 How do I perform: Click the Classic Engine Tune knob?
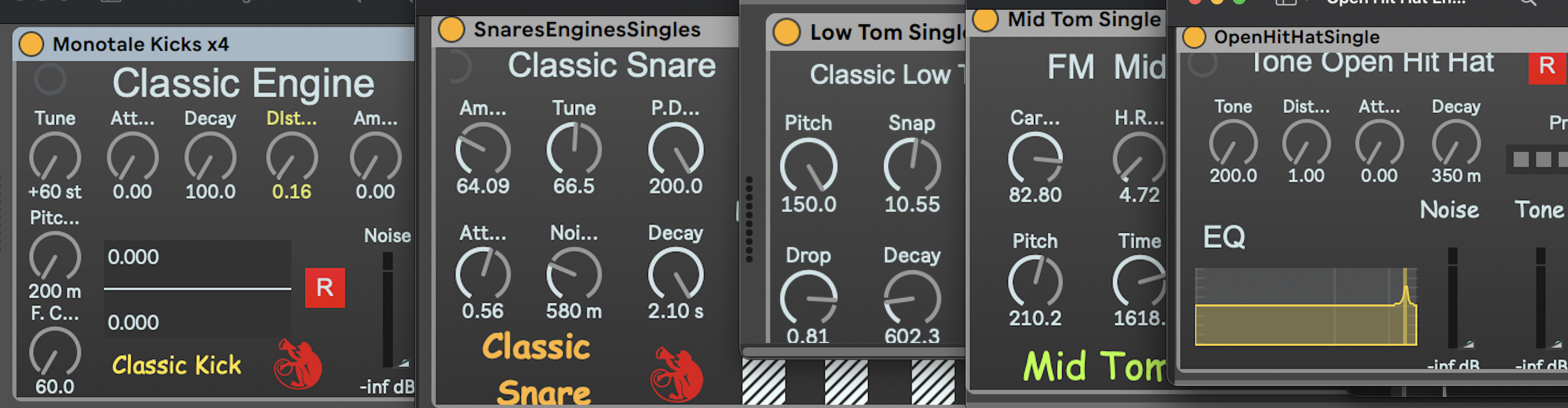point(55,158)
